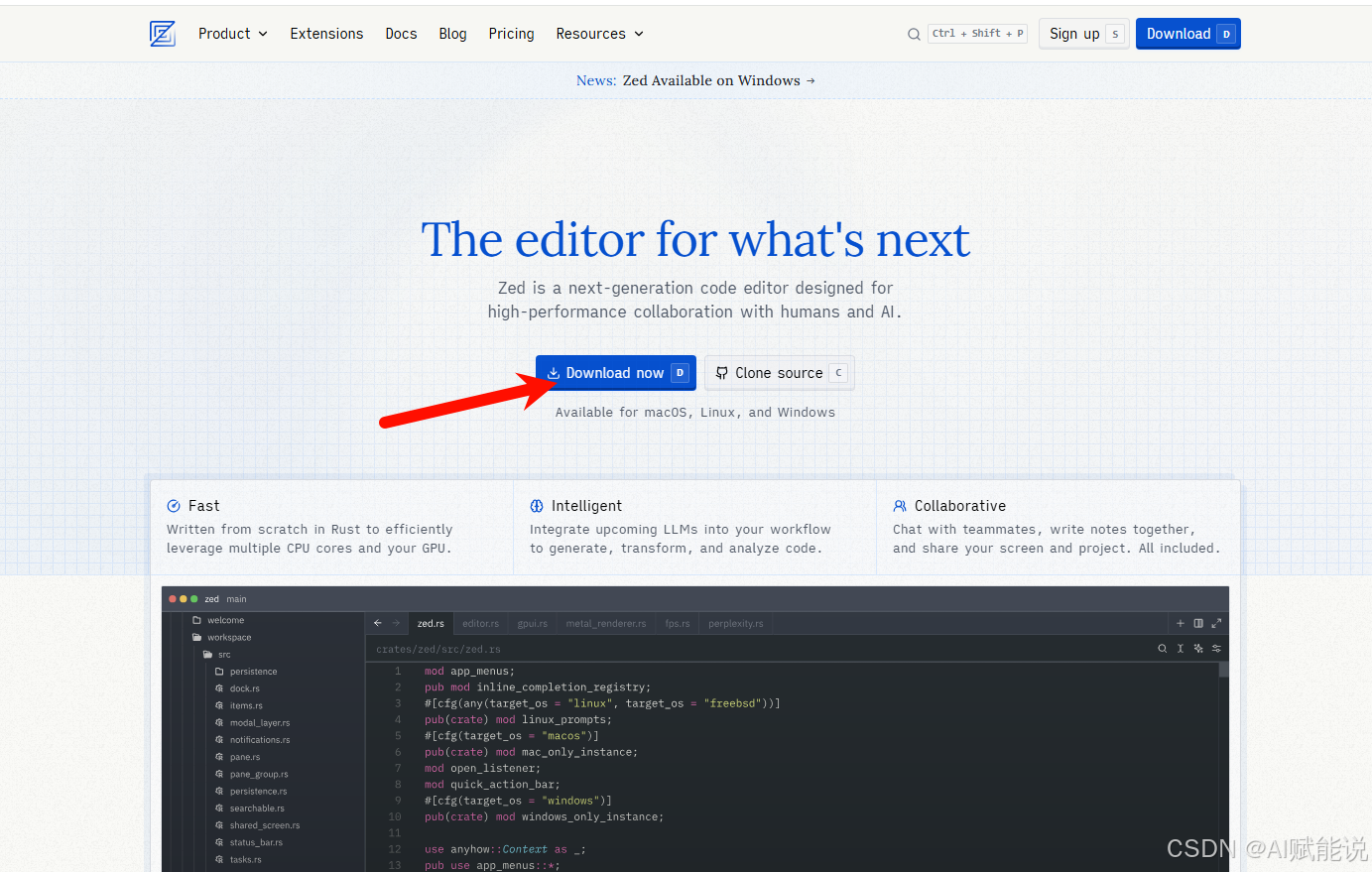Click the Clone source button

tap(780, 373)
